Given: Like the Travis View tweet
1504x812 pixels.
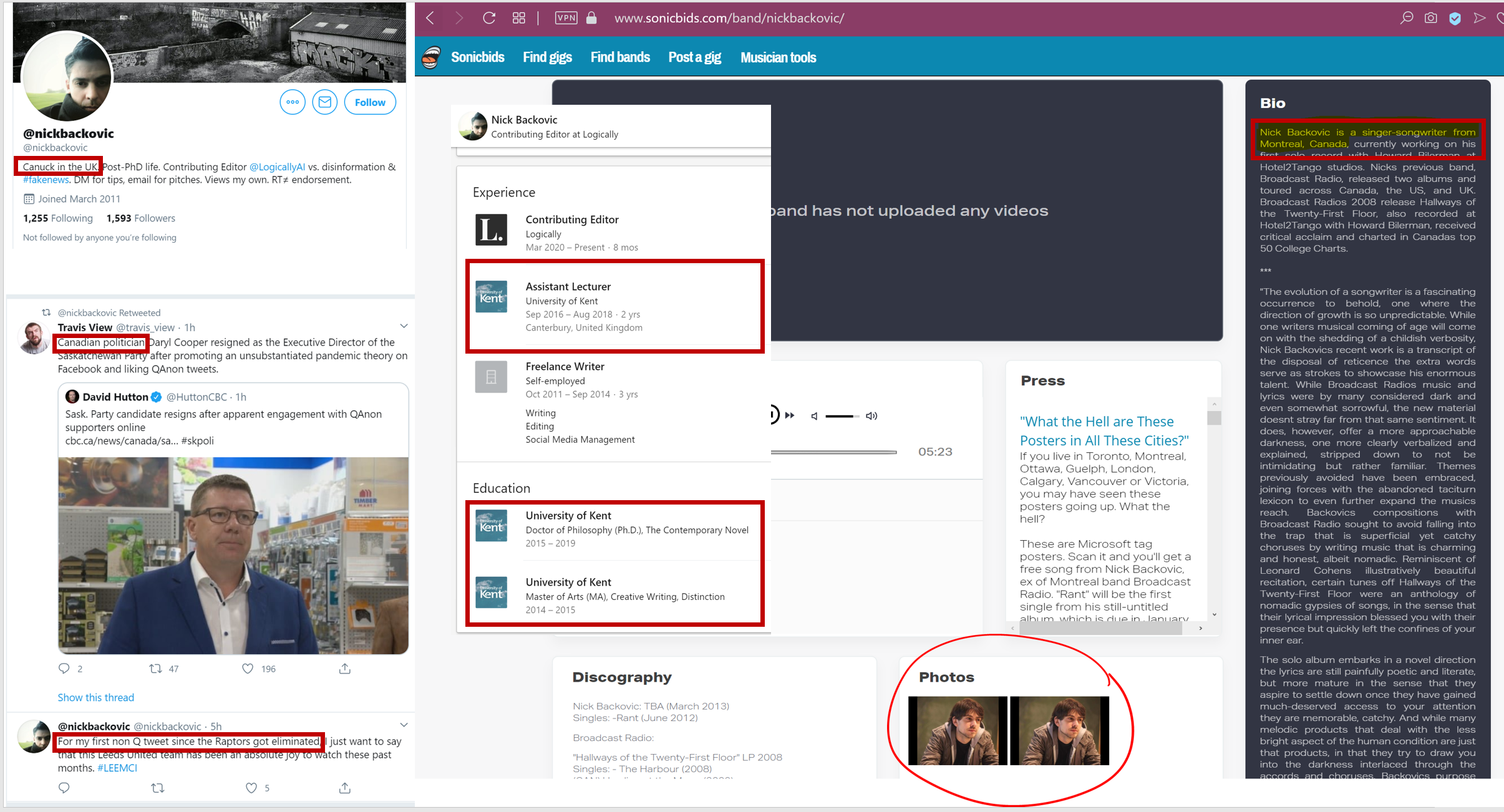Looking at the screenshot, I should [x=248, y=669].
